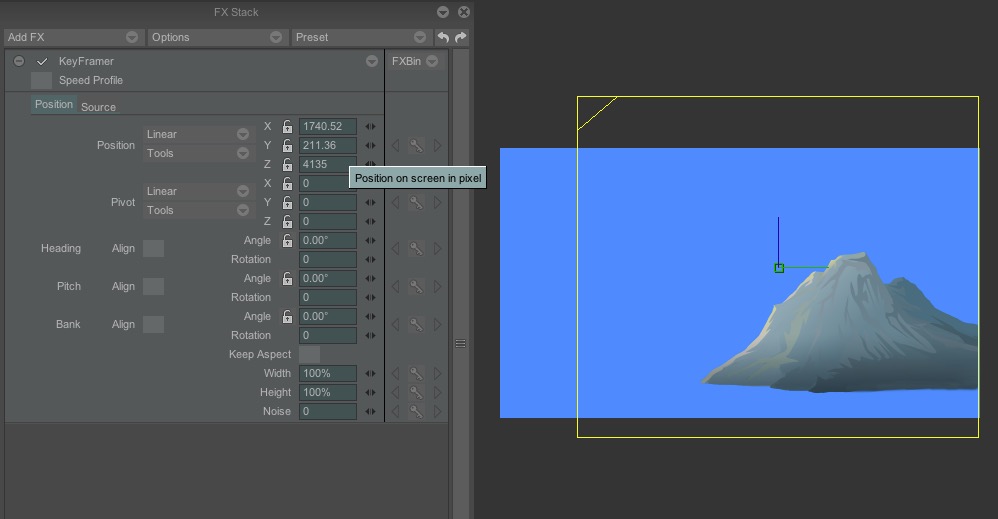Screen dimensions: 998x519
Task: Switch to the Source tab
Action: coord(98,107)
